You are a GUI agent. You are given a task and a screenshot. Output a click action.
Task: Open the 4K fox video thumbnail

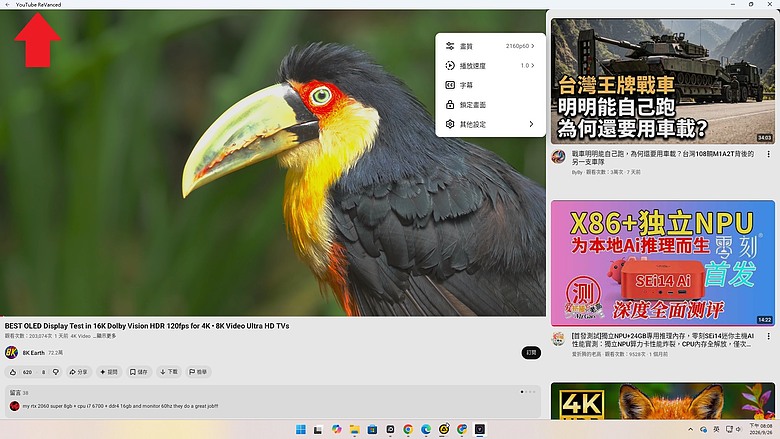663,401
